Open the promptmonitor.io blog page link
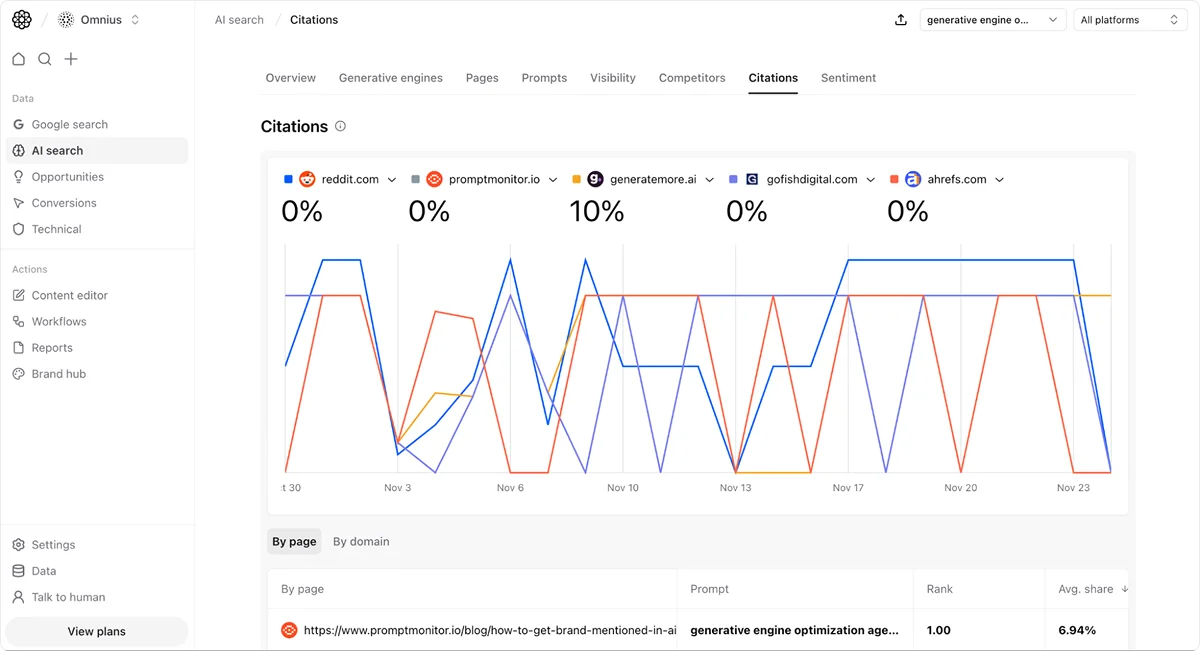Screen dimensions: 1200x651 [490, 631]
